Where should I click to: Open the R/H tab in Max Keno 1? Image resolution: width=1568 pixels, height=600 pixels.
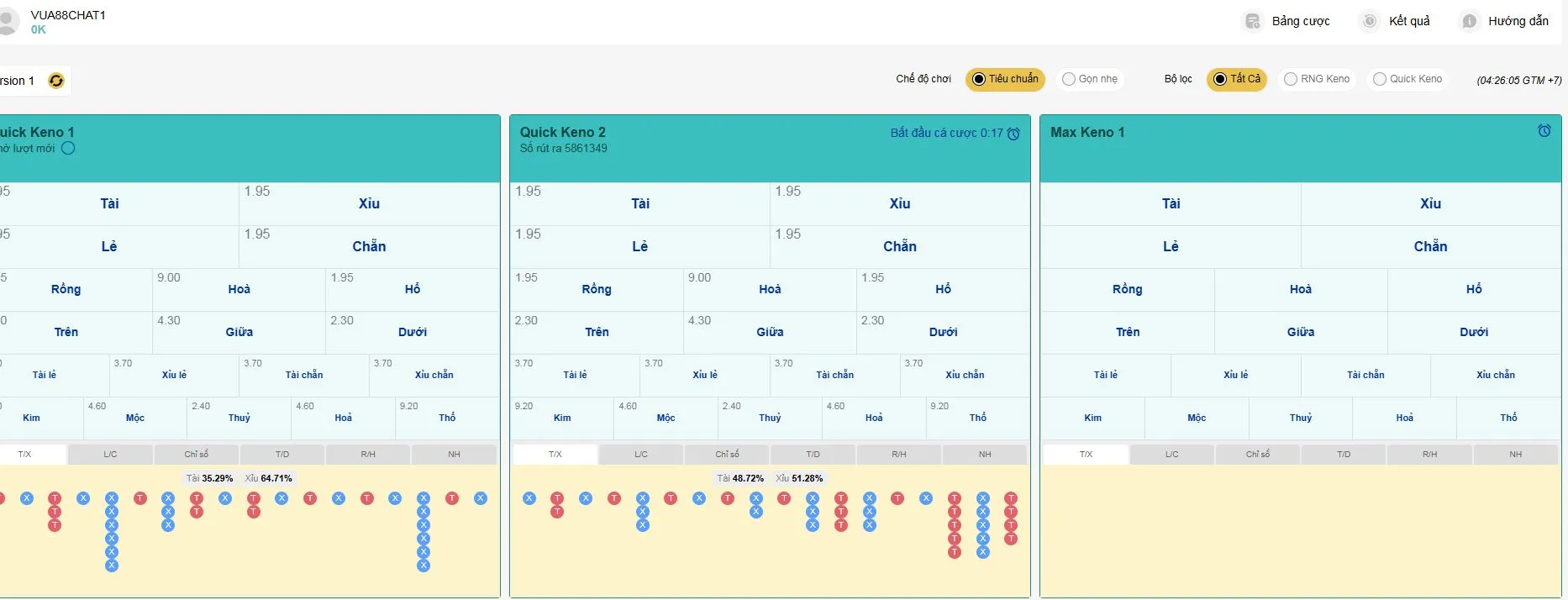1429,455
